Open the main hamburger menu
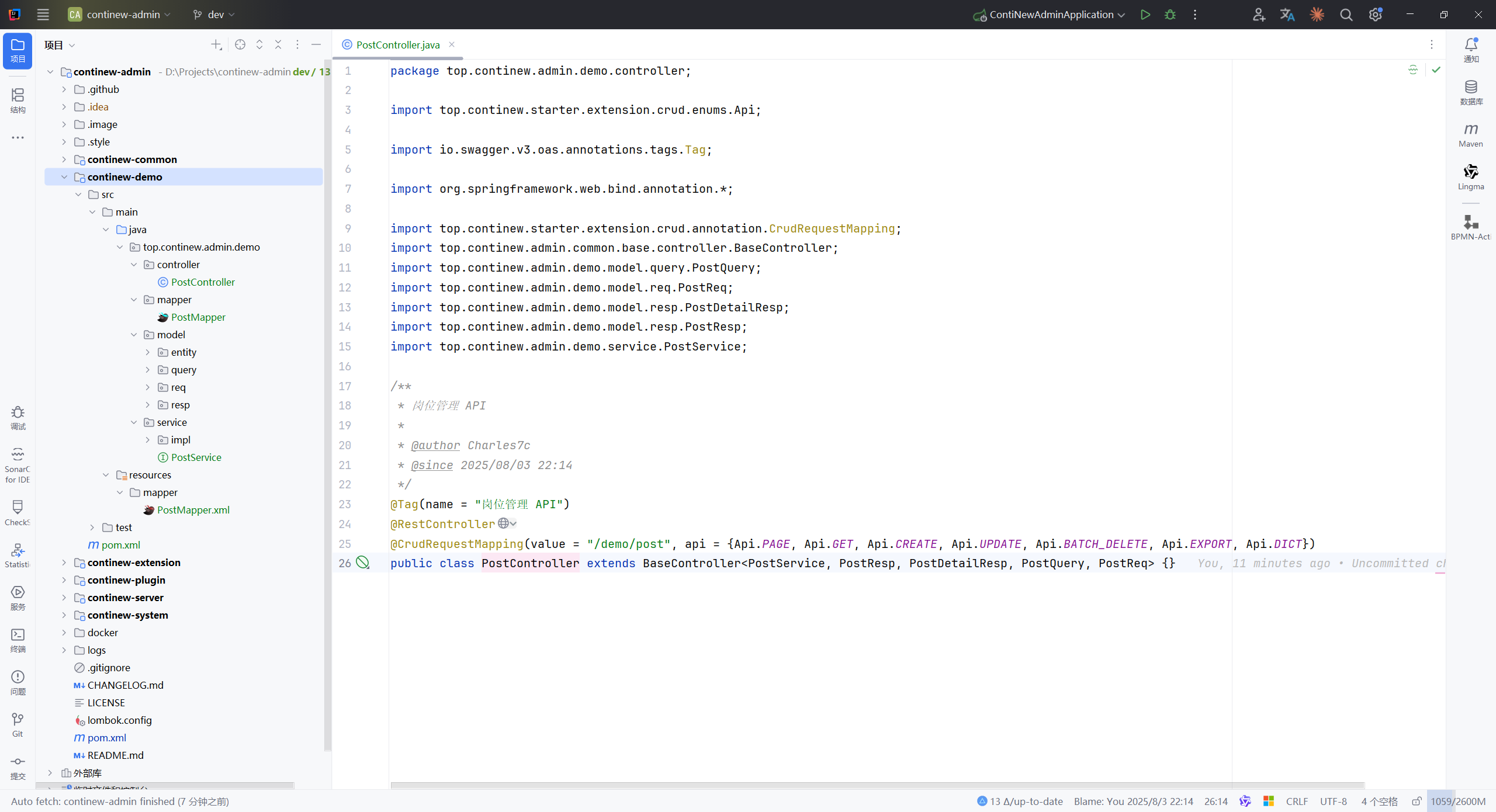The width and height of the screenshot is (1496, 812). (43, 15)
